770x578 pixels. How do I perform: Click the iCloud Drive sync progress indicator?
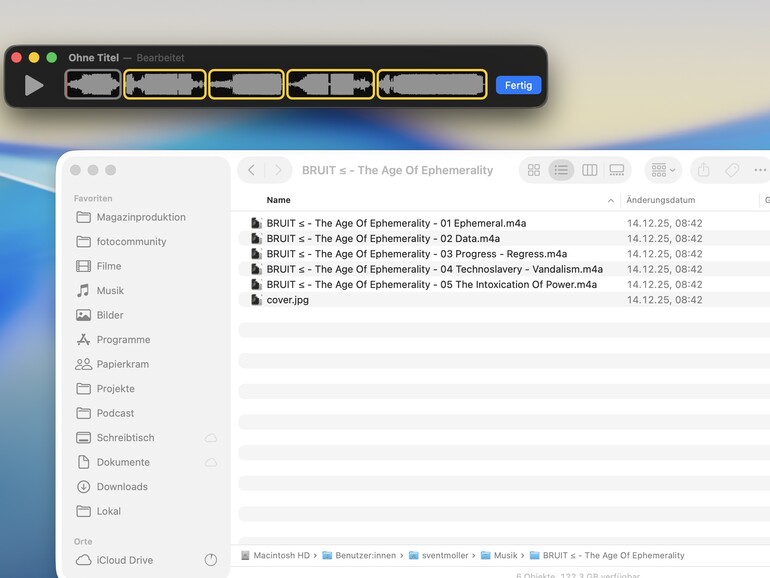click(x=211, y=560)
